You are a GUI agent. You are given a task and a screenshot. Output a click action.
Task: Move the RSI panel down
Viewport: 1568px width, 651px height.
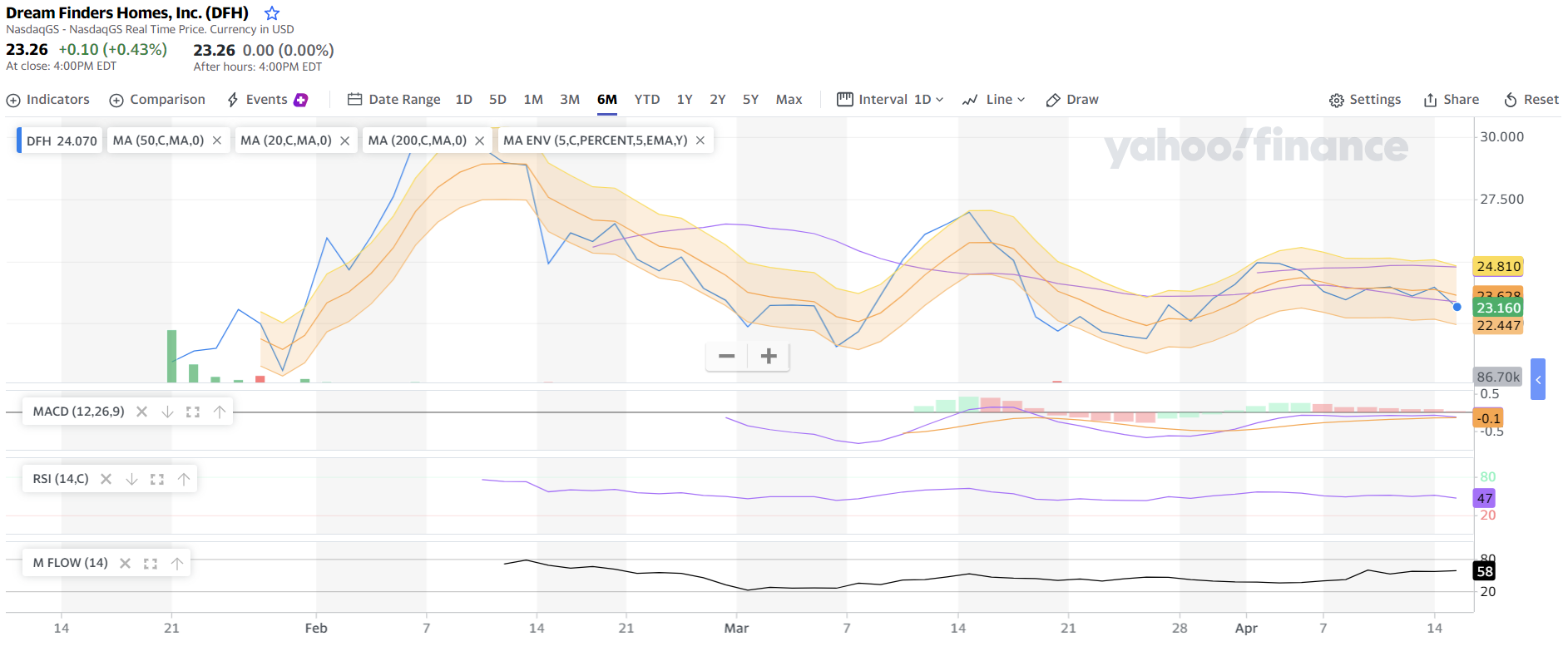point(131,479)
